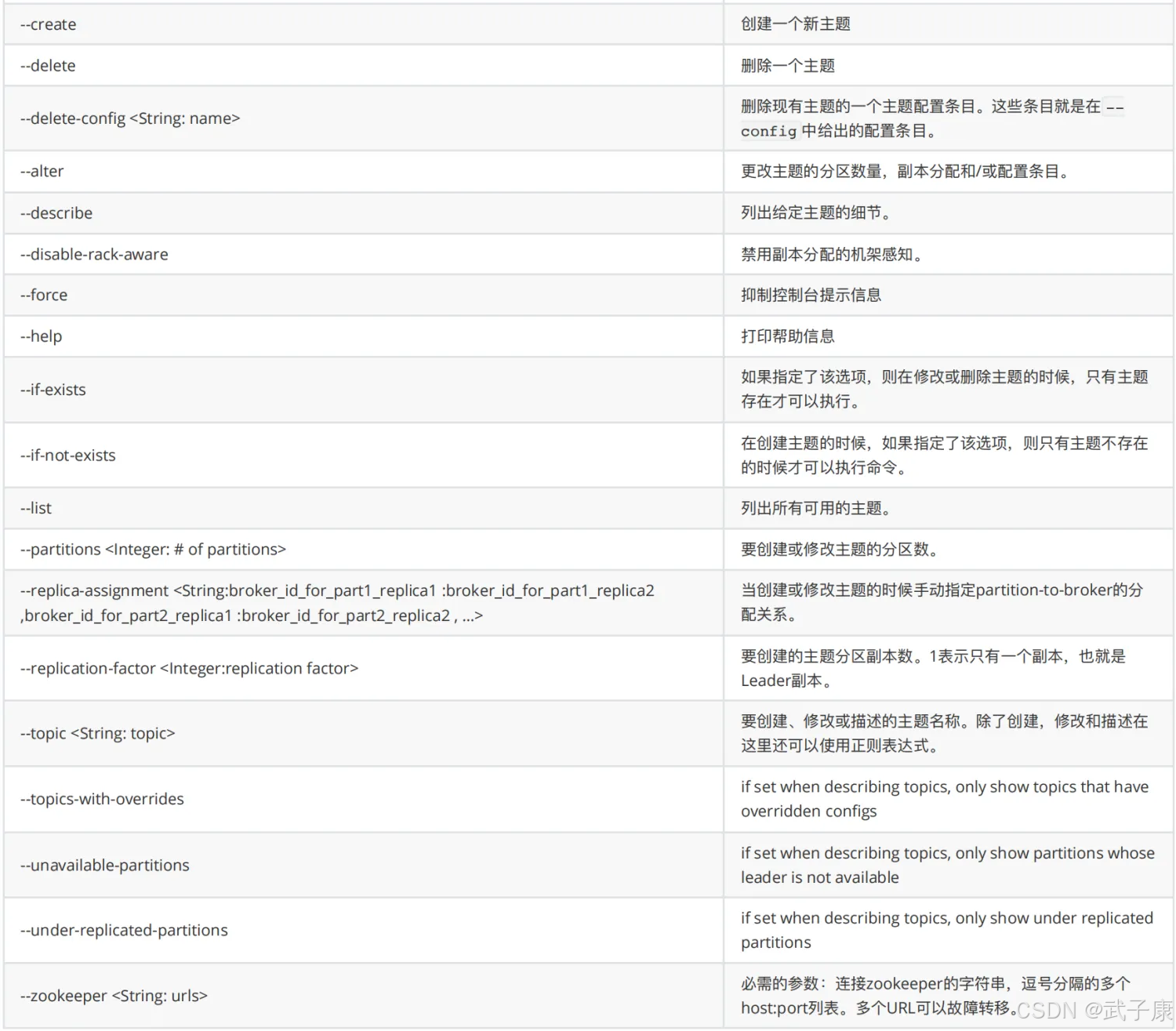Click the --delete option text

click(48, 66)
